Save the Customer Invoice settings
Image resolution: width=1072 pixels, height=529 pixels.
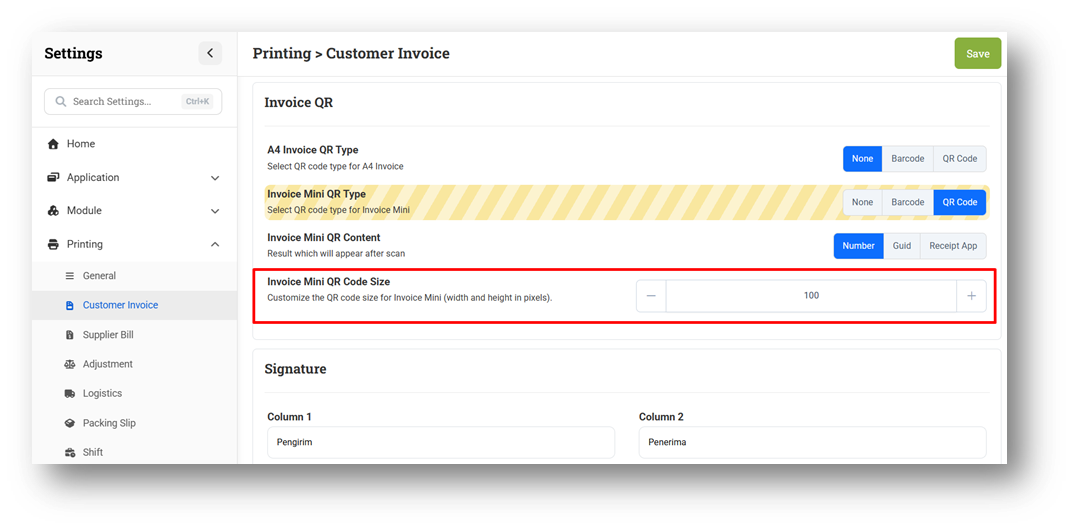click(x=977, y=54)
